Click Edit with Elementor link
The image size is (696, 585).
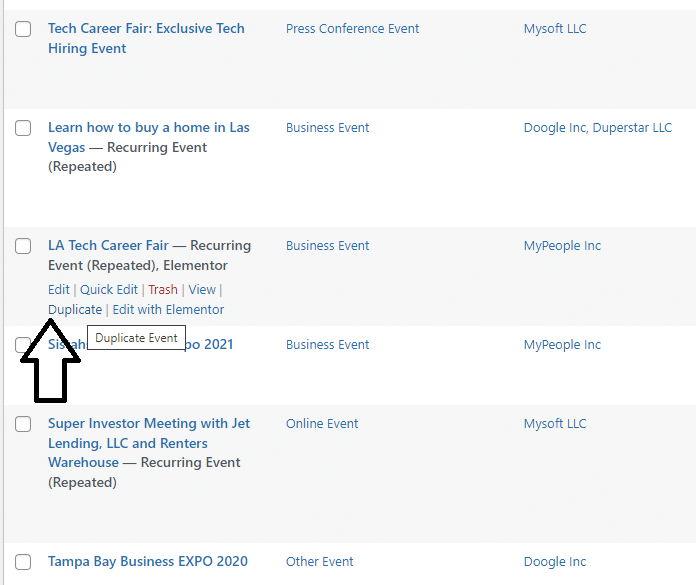(168, 310)
